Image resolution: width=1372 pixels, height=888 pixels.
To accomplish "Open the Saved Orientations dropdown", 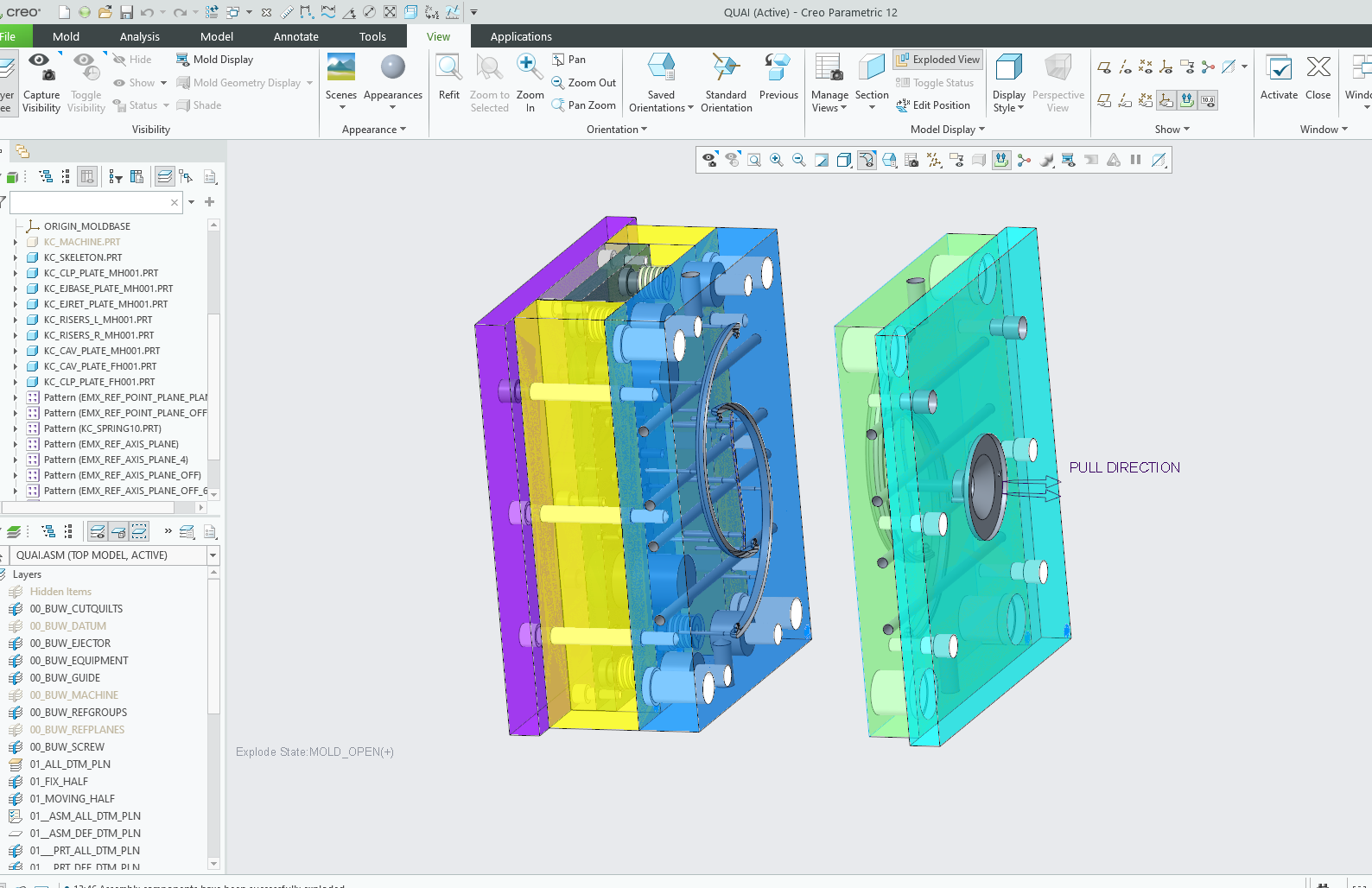I will pyautogui.click(x=661, y=108).
